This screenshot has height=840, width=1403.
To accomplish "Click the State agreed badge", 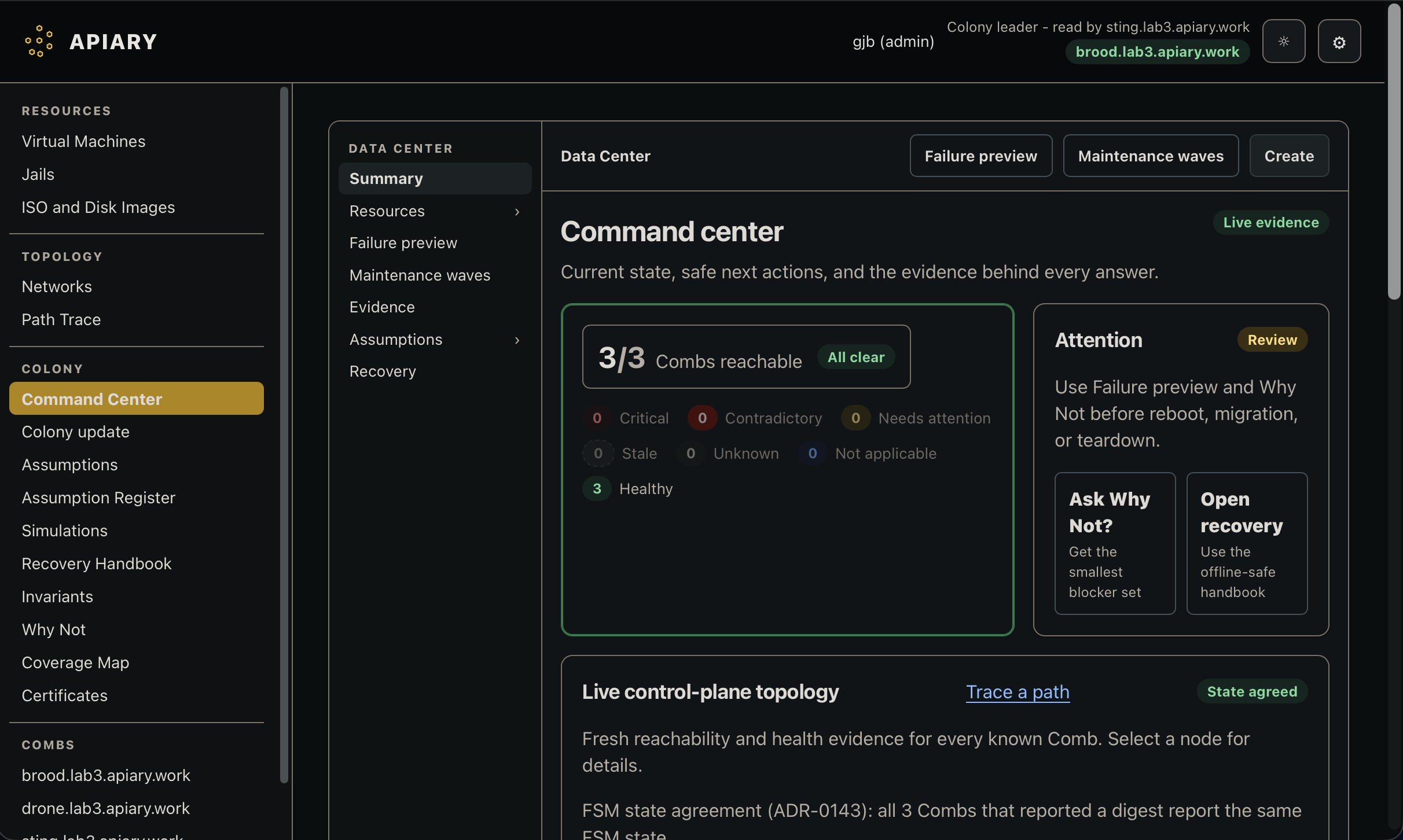I will click(x=1251, y=691).
